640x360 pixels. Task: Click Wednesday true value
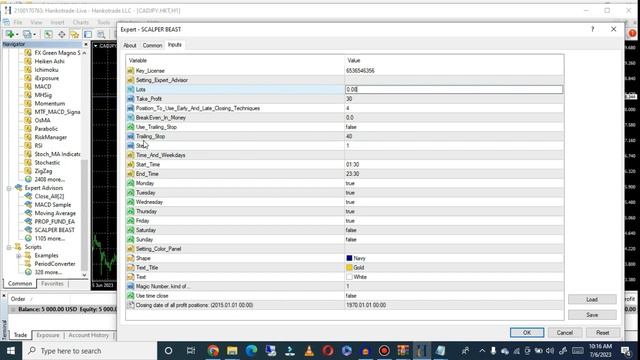pyautogui.click(x=453, y=202)
